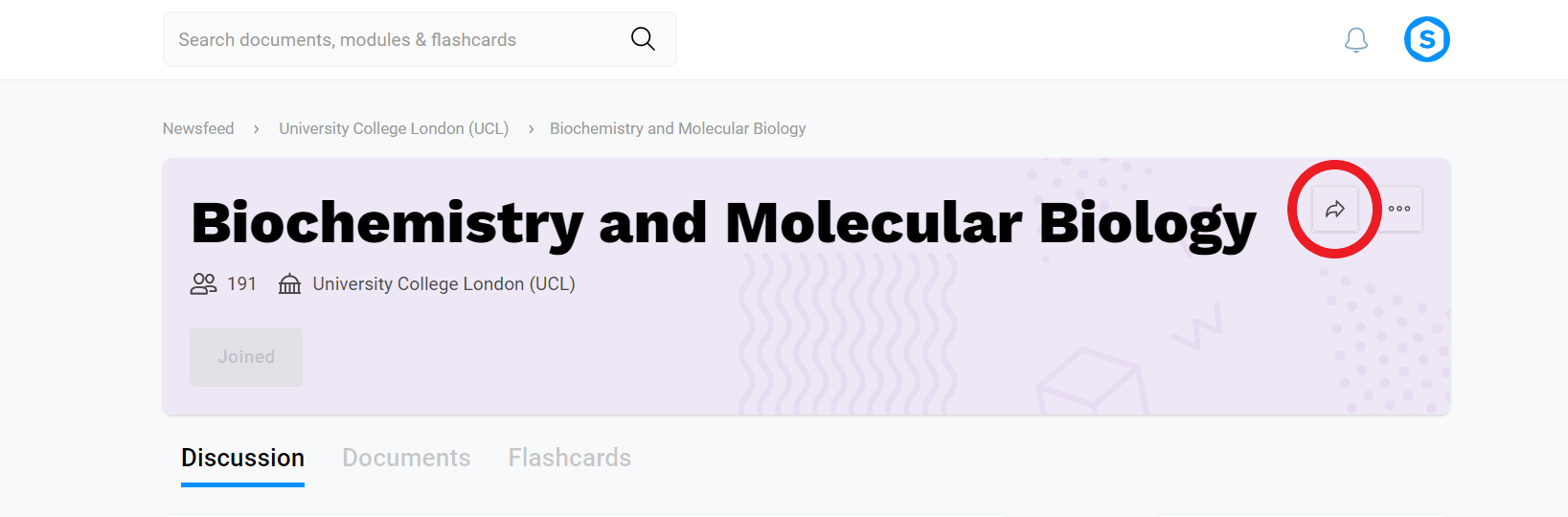
Task: Click the share arrow icon
Action: 1335,209
